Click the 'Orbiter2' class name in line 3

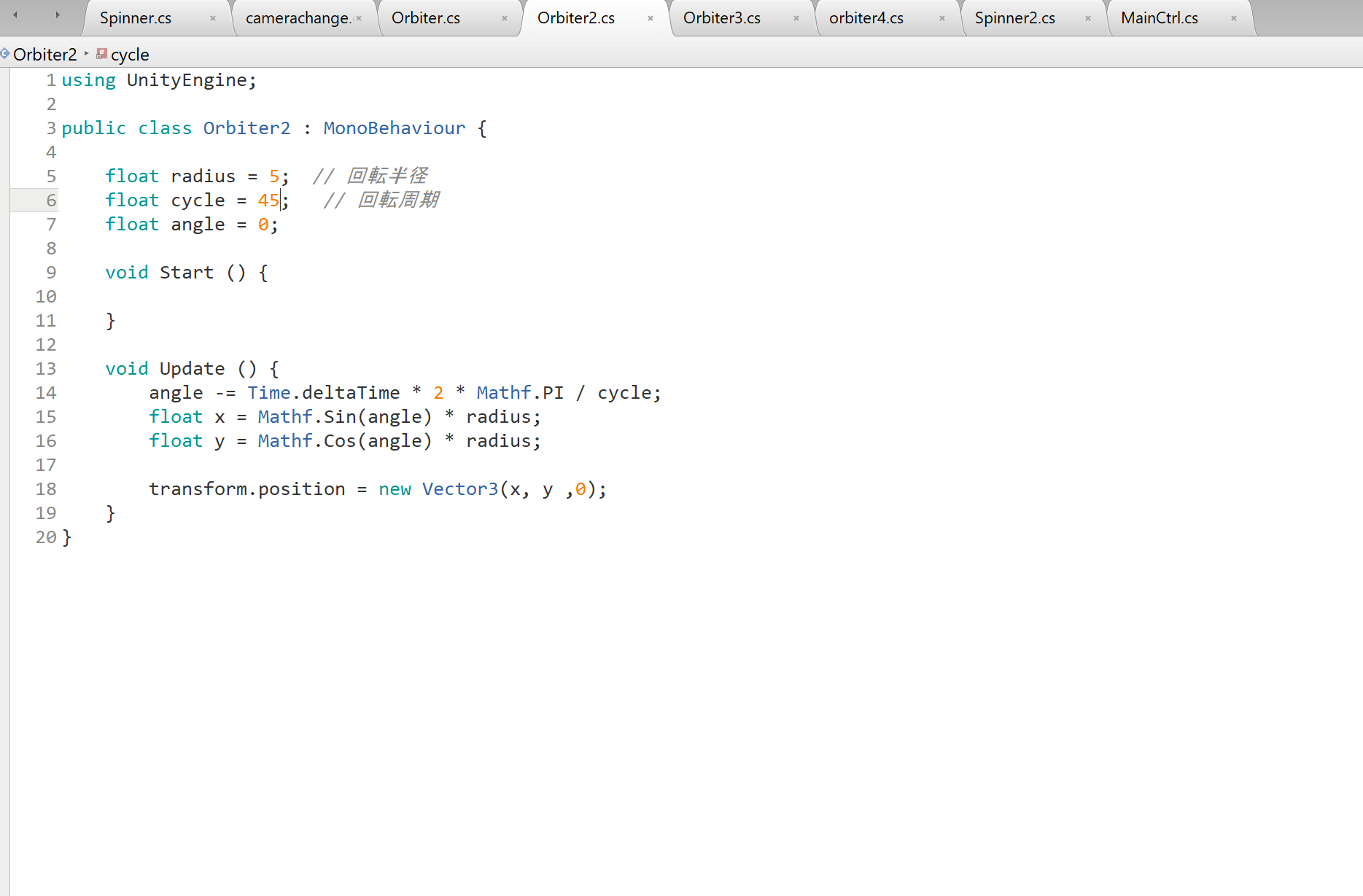pos(246,128)
